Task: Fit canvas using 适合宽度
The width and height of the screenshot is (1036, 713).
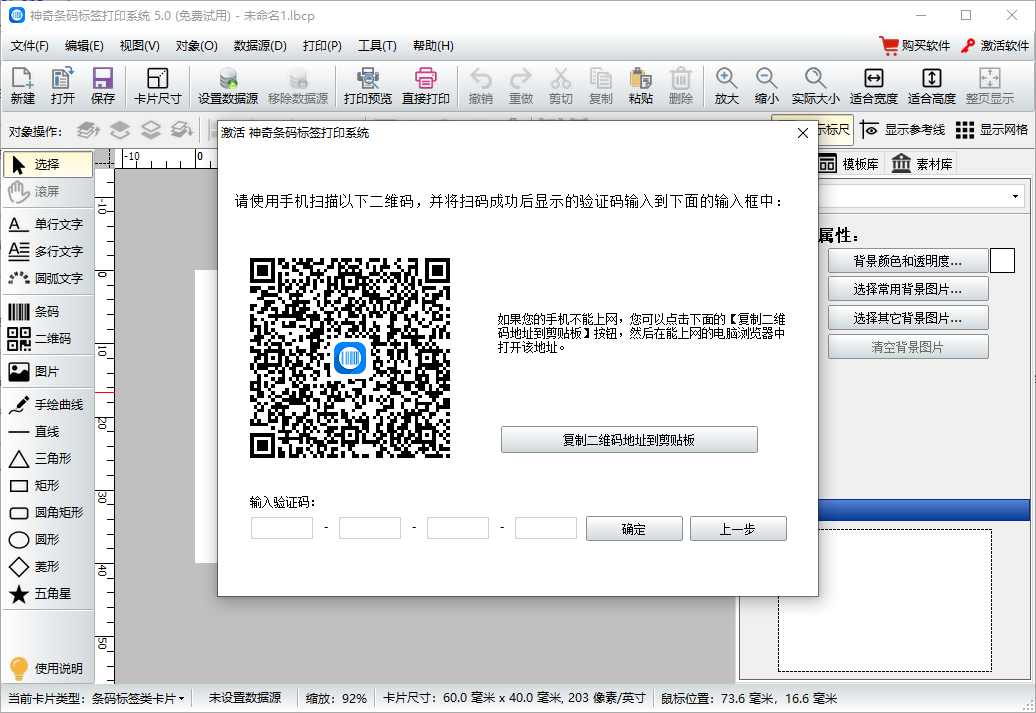Action: [873, 86]
